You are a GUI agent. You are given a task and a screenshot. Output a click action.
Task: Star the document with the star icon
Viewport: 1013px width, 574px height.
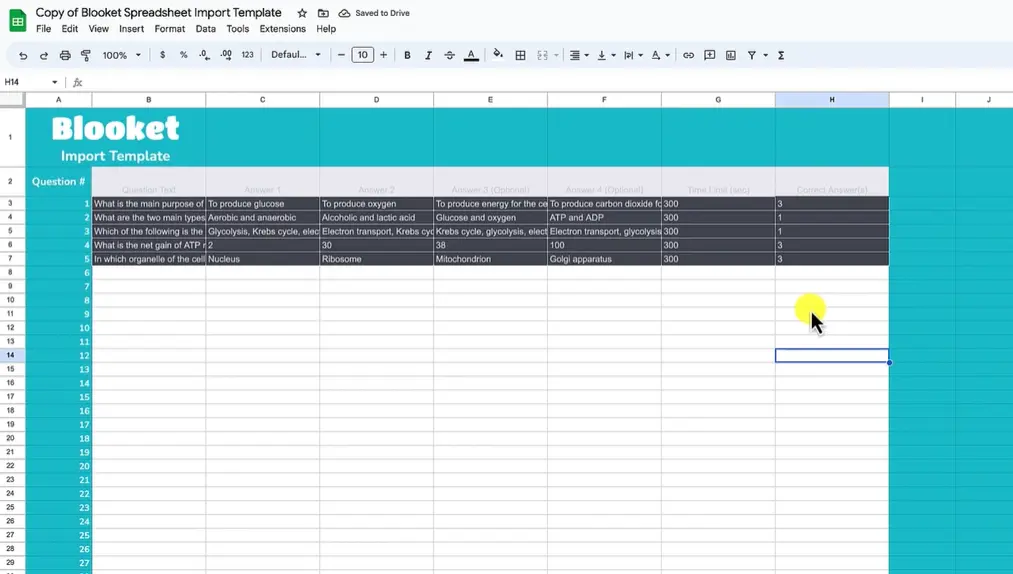point(302,13)
